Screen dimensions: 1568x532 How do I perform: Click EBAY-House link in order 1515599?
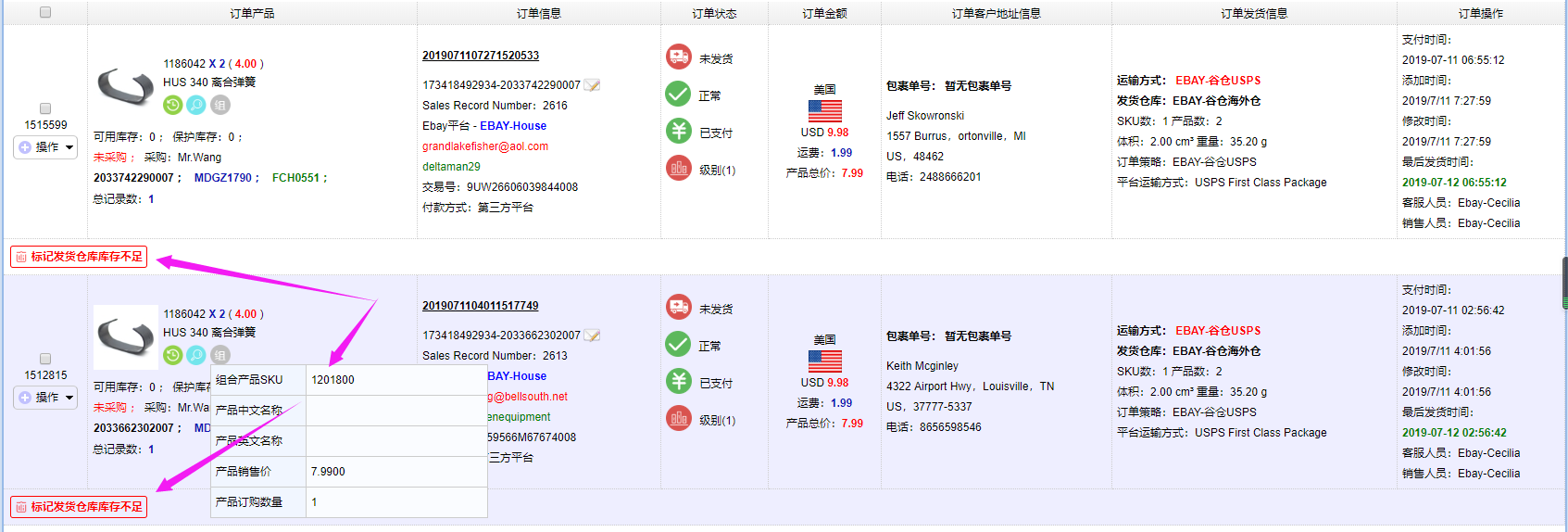pyautogui.click(x=513, y=126)
